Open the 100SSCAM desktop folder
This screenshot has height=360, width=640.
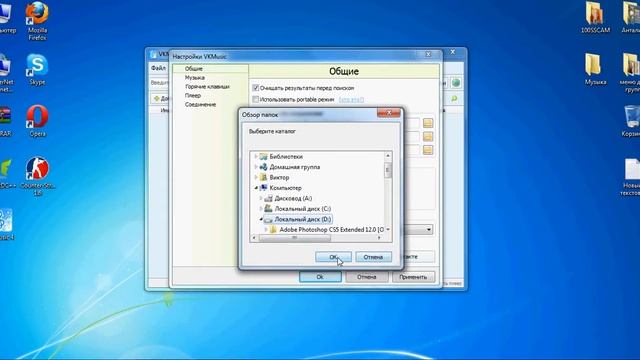(595, 17)
